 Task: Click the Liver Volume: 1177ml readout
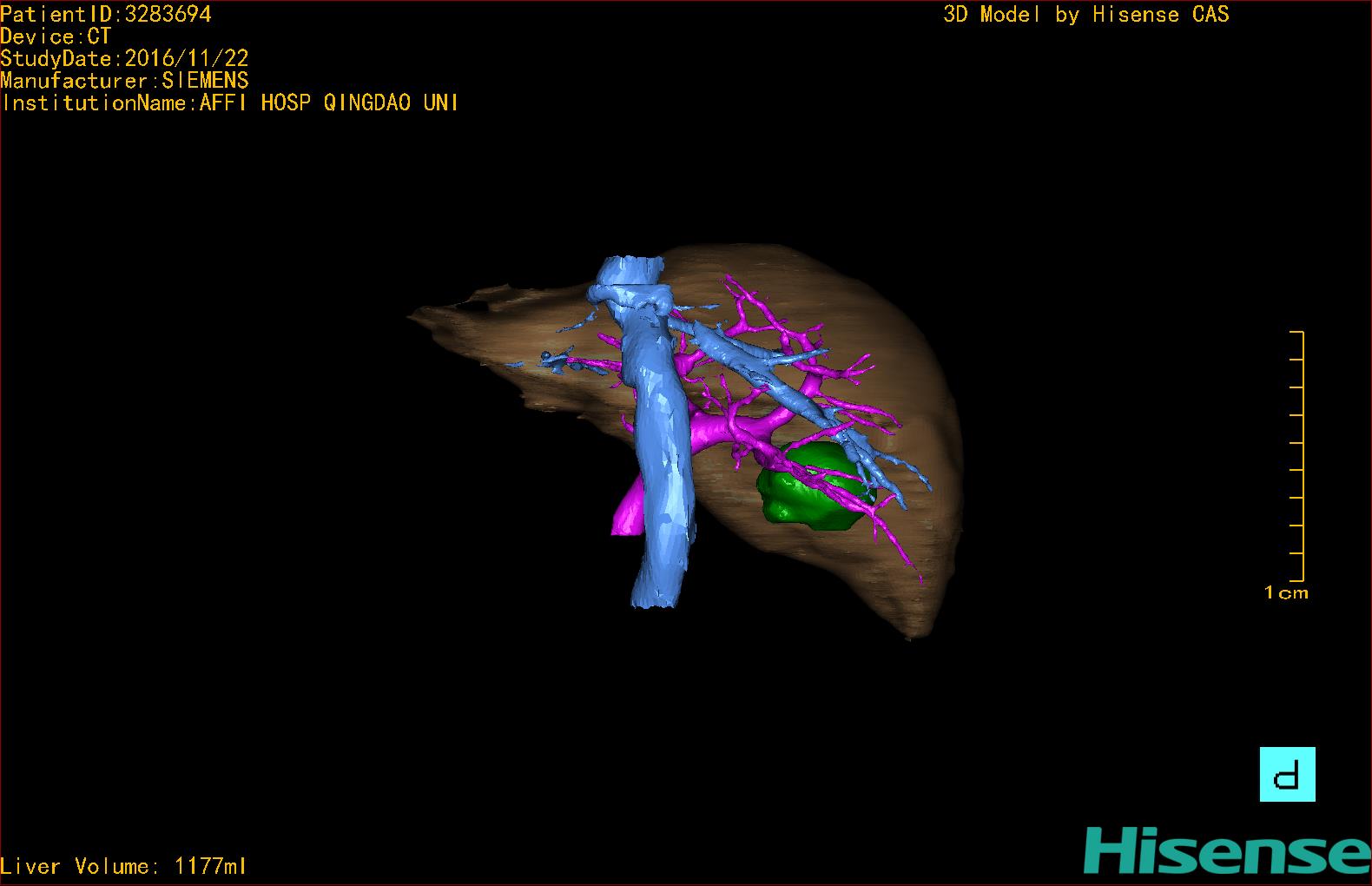pos(124,866)
